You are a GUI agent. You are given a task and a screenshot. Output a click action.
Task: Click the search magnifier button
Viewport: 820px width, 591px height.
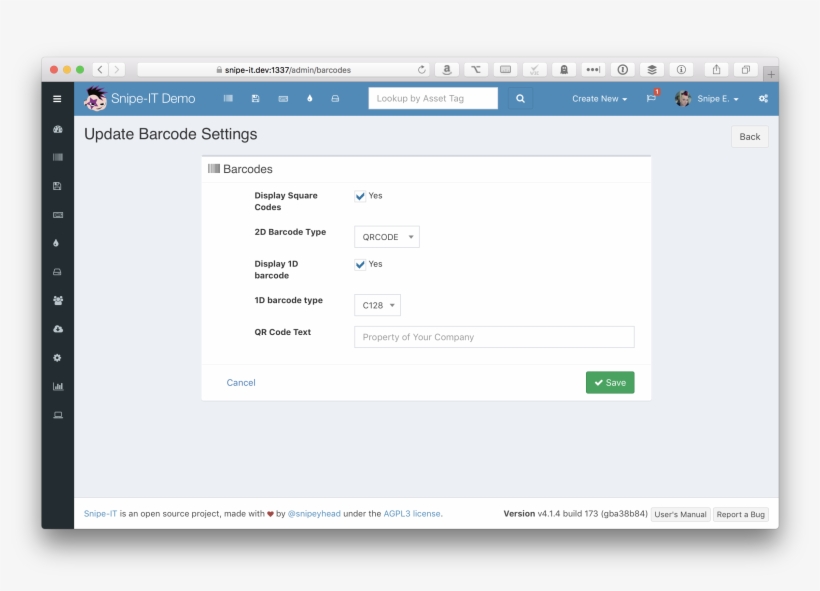tap(519, 98)
